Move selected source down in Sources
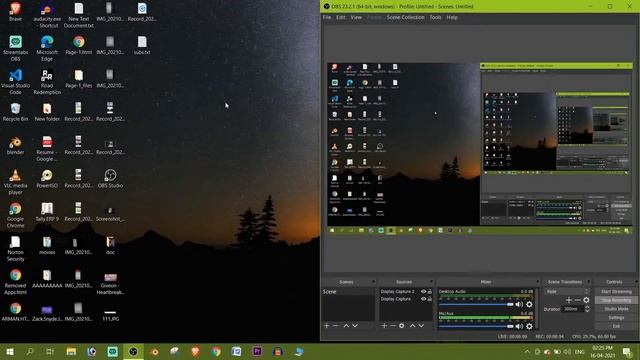This screenshot has height=360, width=640. (421, 326)
